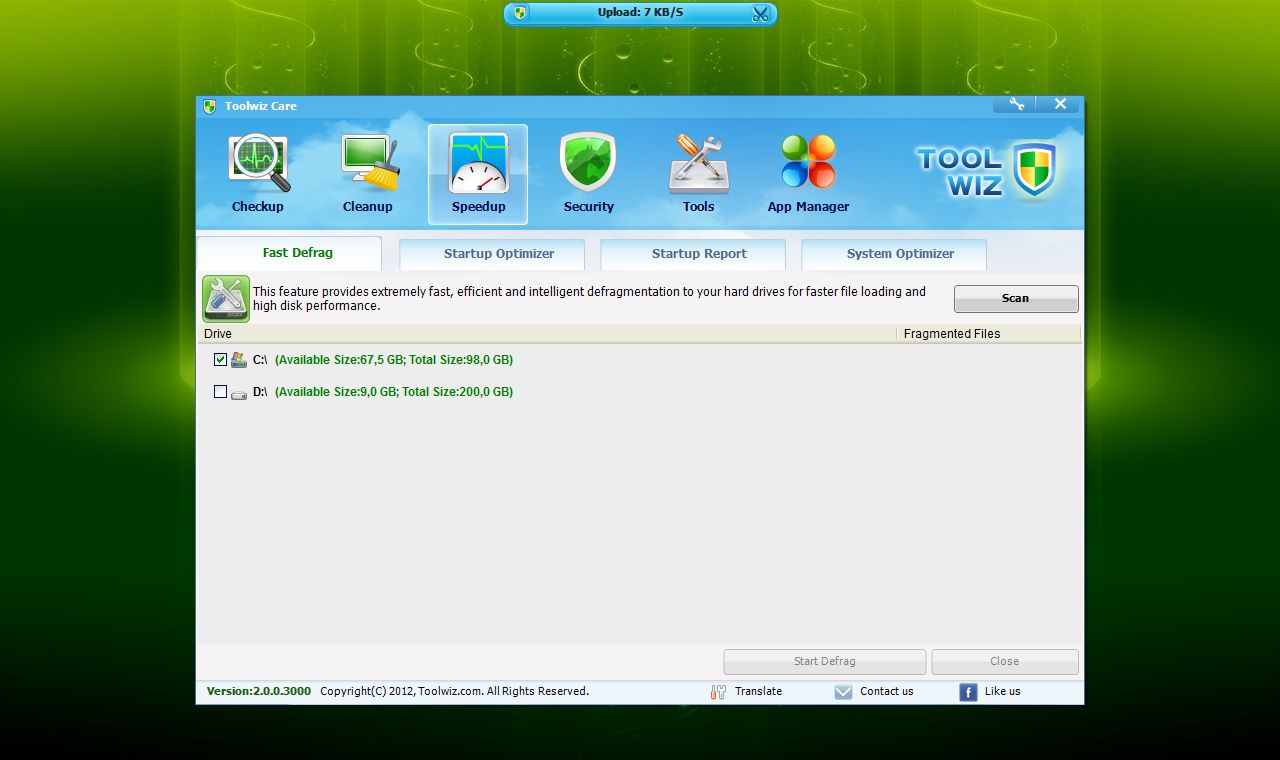This screenshot has height=760, width=1280.
Task: Click the shield icon in upload widget
Action: pyautogui.click(x=520, y=13)
